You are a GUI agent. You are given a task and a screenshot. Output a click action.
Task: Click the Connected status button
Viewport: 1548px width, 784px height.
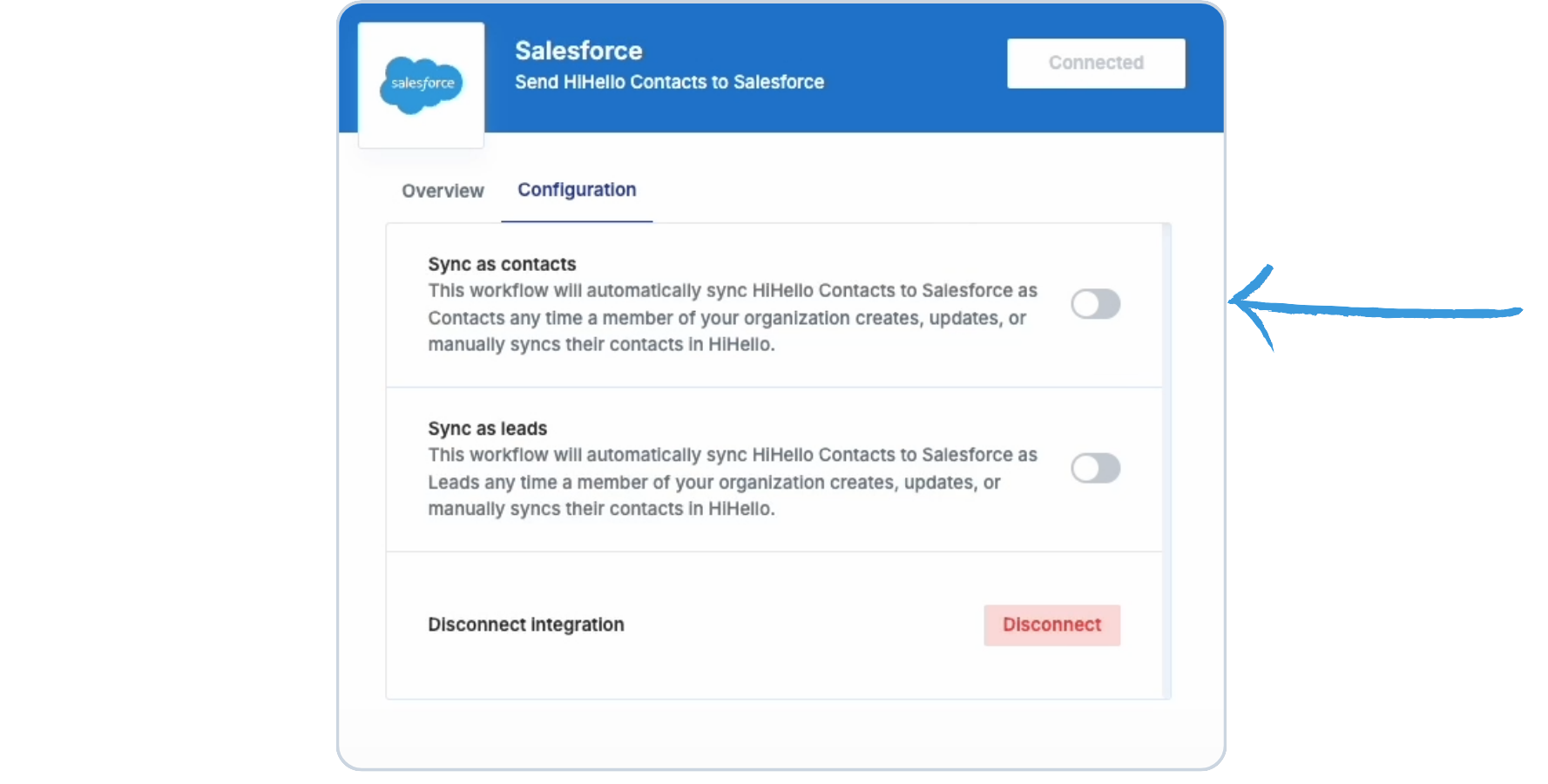[1096, 63]
